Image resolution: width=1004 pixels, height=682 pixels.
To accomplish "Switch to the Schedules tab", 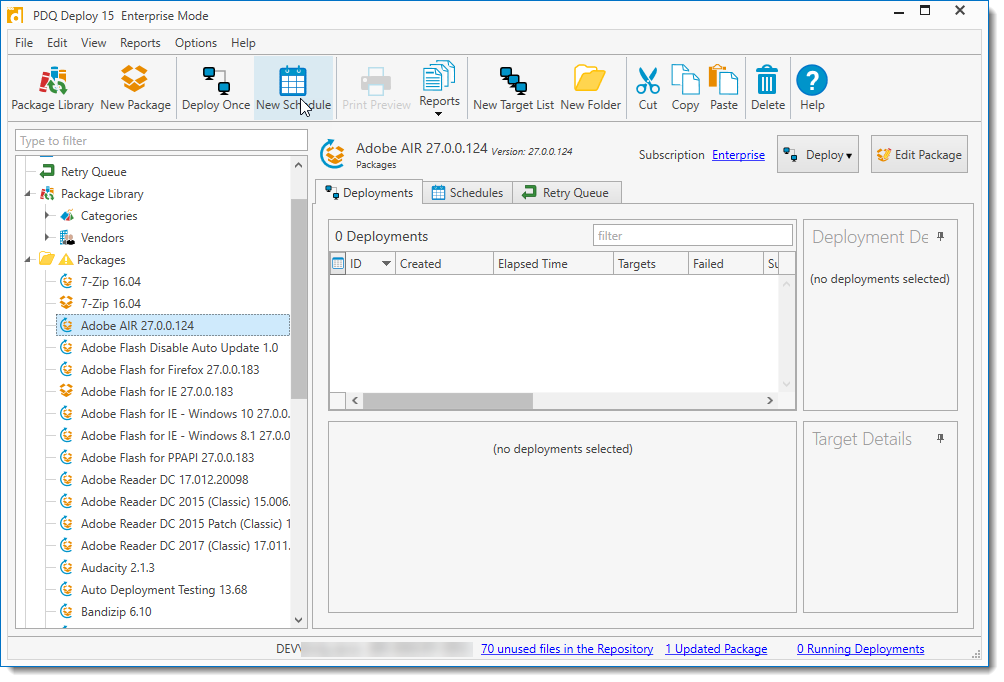I will 467,193.
